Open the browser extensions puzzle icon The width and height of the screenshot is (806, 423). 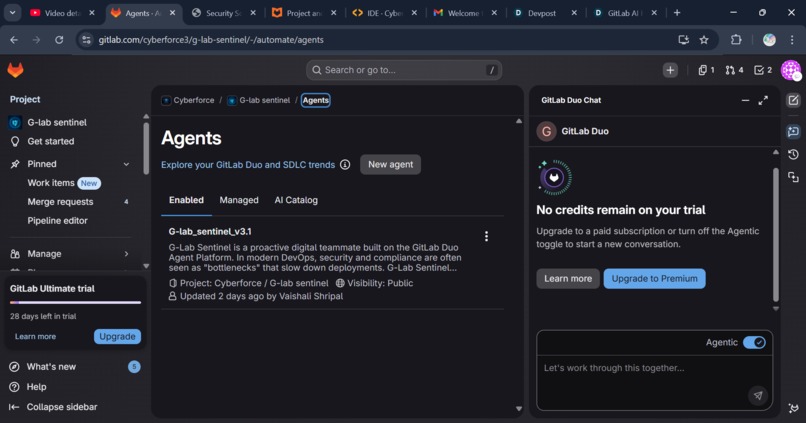[736, 40]
